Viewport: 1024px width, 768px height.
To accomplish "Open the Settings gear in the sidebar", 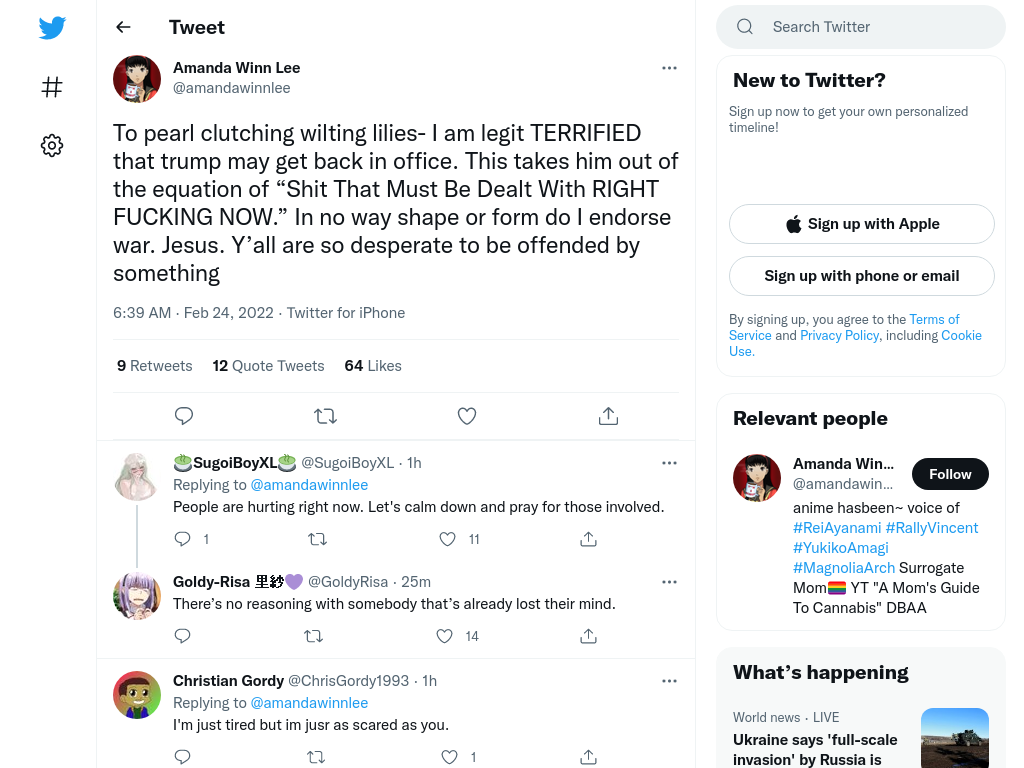I will (52, 145).
